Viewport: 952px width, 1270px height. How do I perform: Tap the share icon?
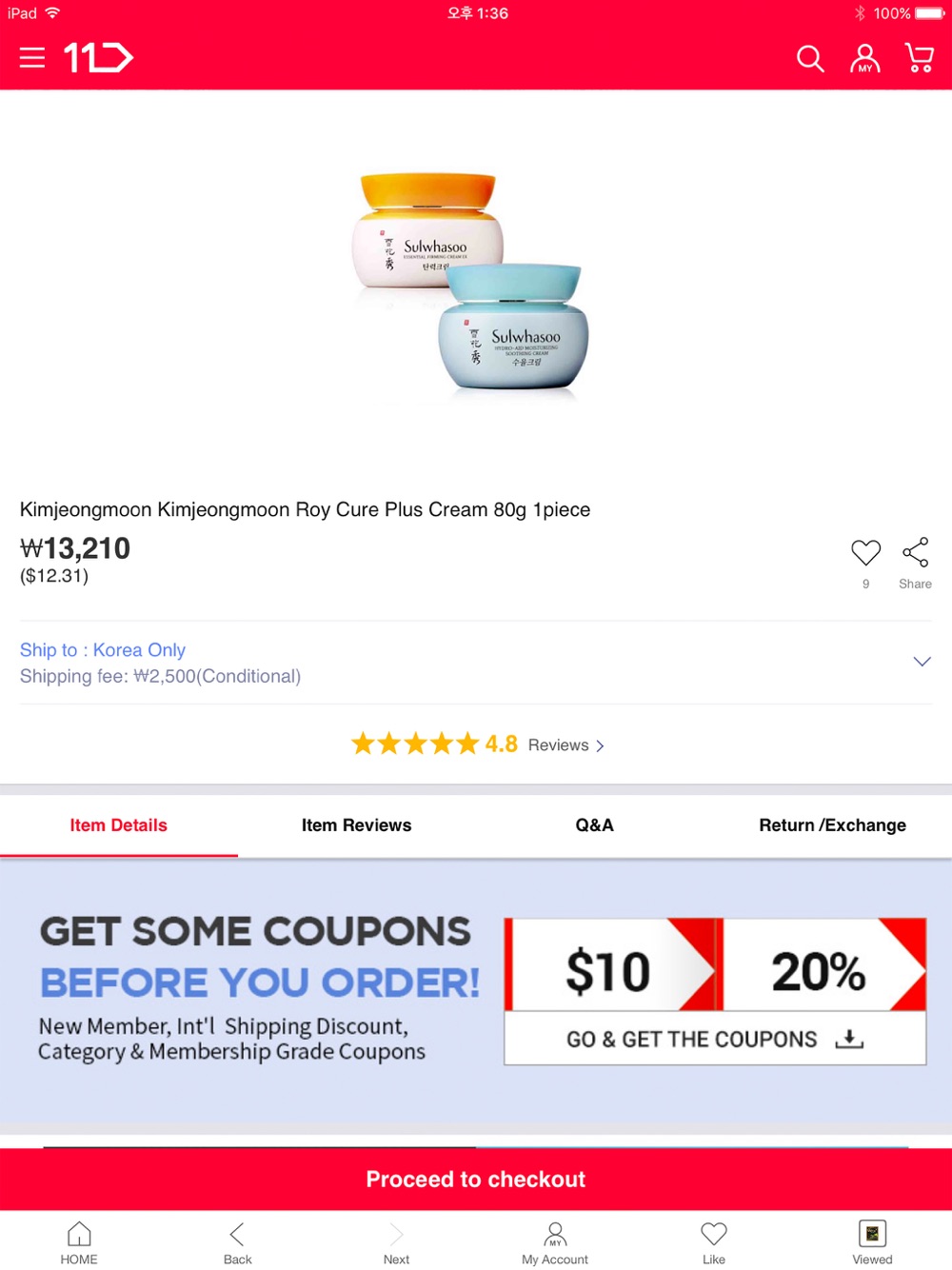click(915, 552)
